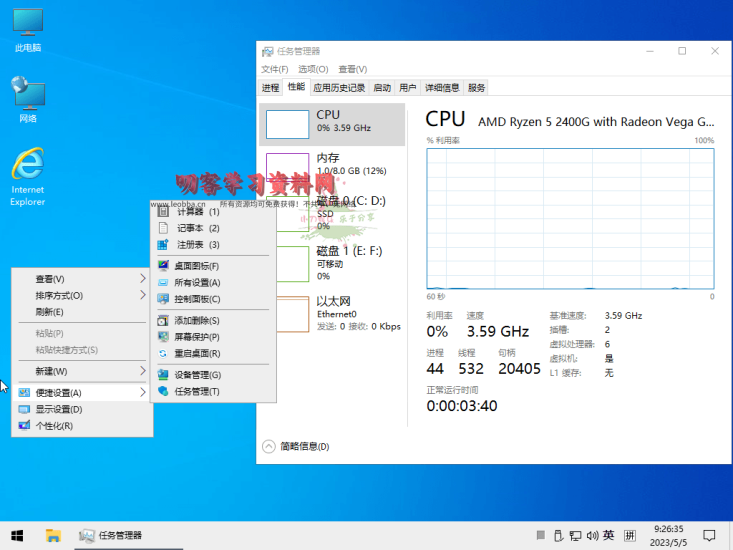Click the volume icon in system tray
733x550 pixels.
[592, 536]
